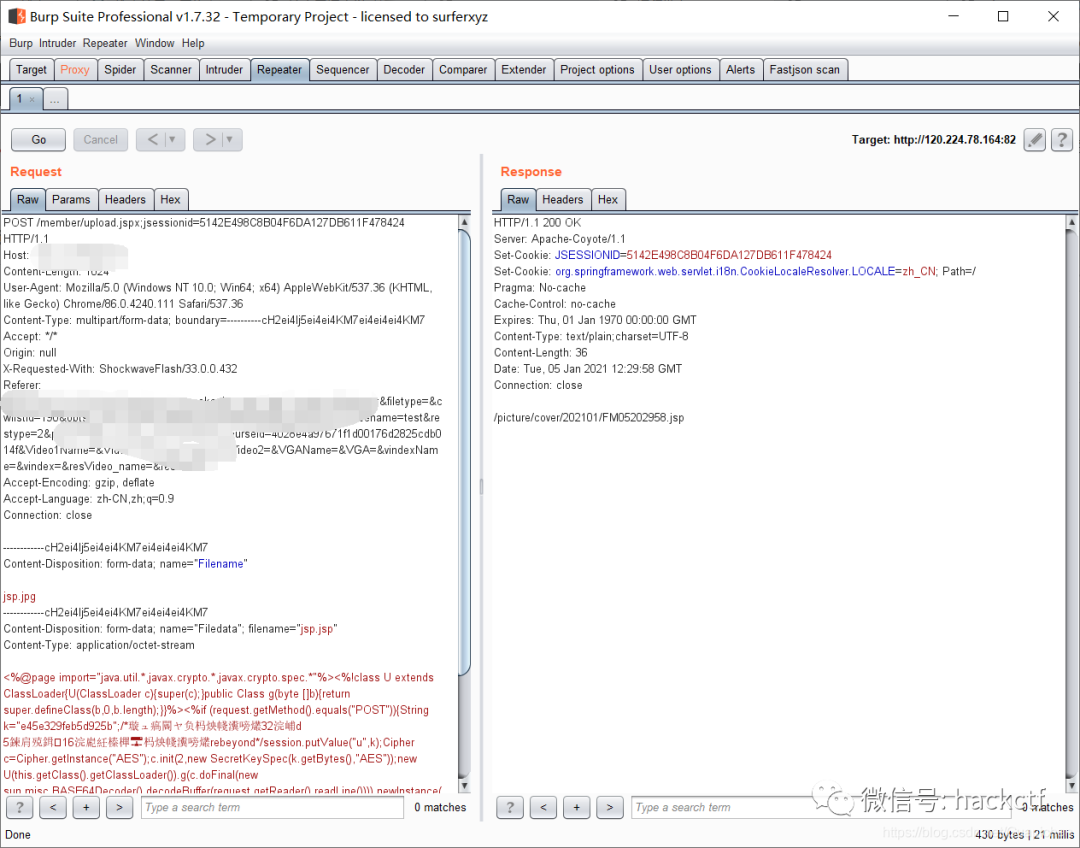Click the plus button in response search
Viewport: 1080px width, 848px height.
click(x=577, y=807)
